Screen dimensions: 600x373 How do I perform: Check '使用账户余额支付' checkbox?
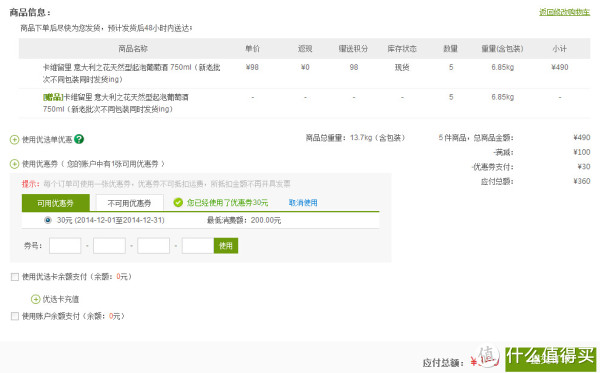pos(15,316)
